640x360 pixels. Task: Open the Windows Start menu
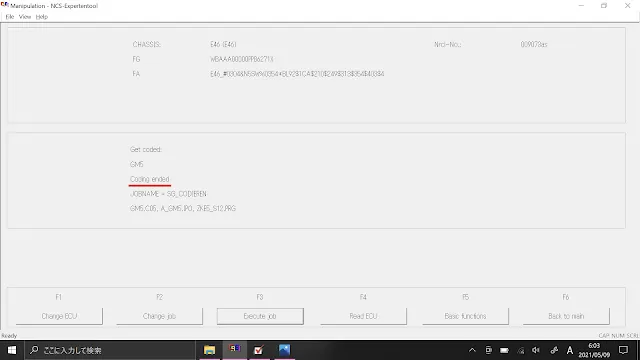[12, 350]
